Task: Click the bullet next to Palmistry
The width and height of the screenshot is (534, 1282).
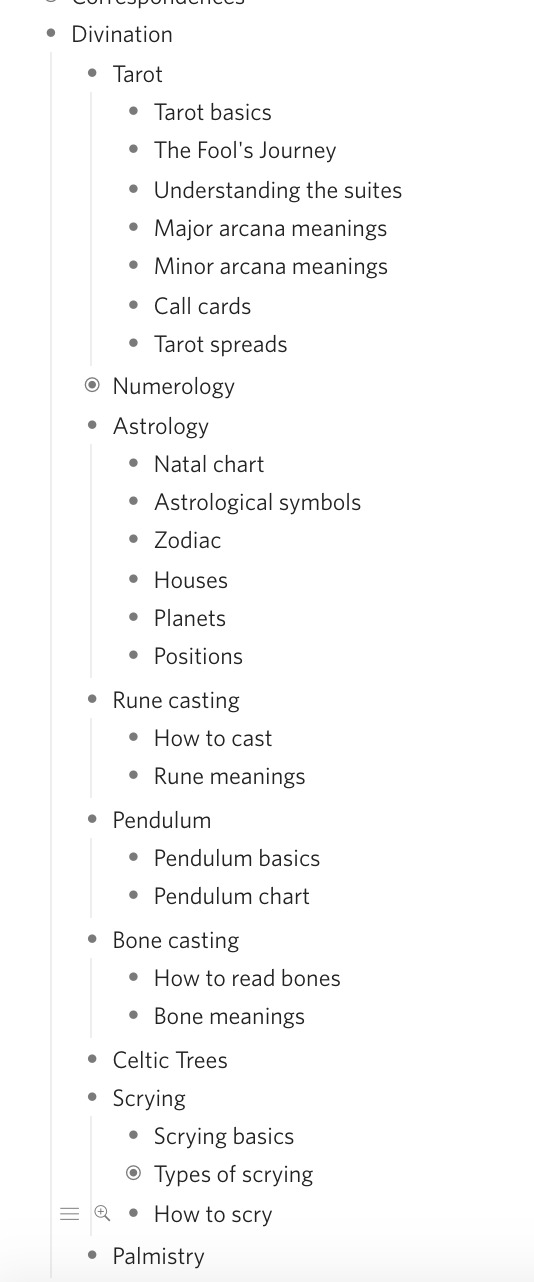Action: (x=93, y=1256)
